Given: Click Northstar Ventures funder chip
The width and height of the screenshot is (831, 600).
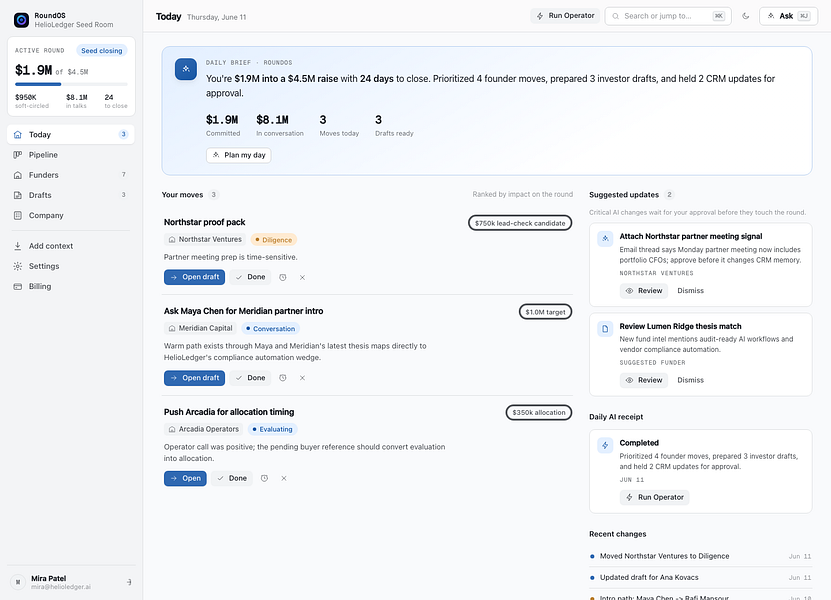Looking at the screenshot, I should tap(205, 240).
